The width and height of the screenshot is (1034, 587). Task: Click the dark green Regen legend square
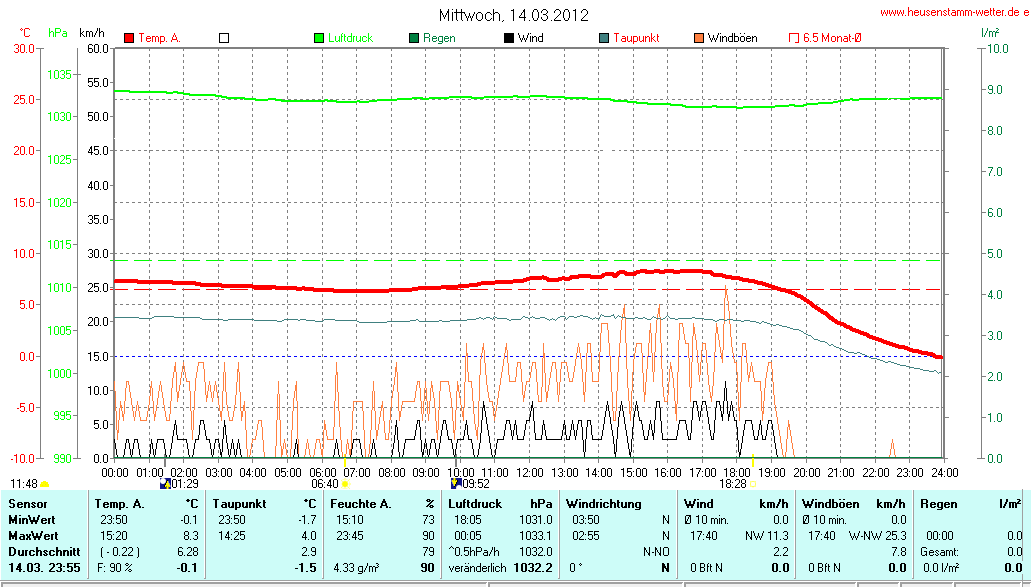coord(414,38)
